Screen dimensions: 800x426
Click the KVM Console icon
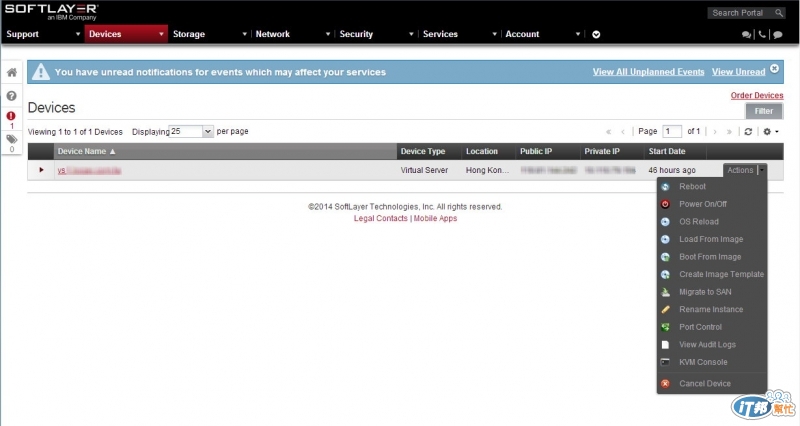coord(665,362)
